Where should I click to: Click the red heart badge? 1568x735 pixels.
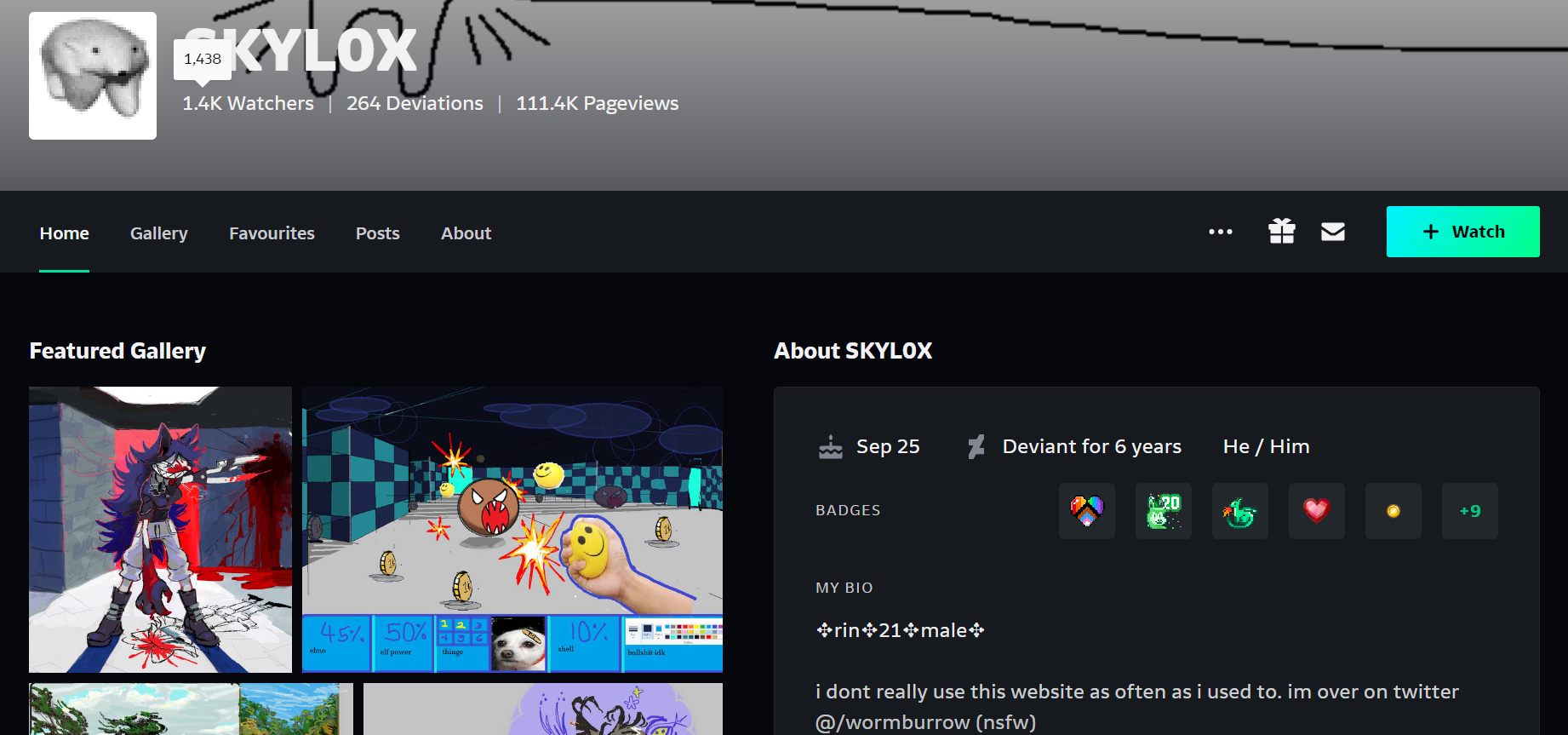[x=1317, y=511]
